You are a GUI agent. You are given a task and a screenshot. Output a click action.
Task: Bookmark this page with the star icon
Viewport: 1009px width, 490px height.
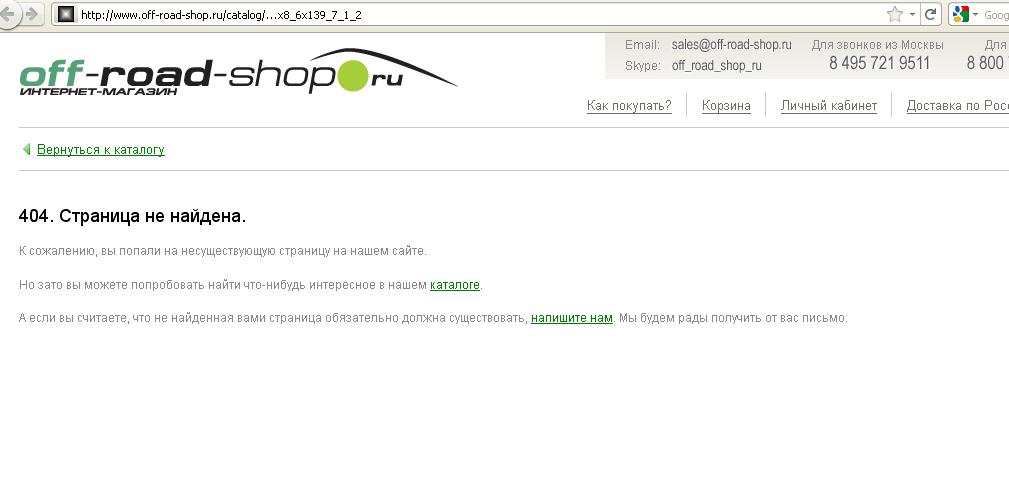(894, 14)
